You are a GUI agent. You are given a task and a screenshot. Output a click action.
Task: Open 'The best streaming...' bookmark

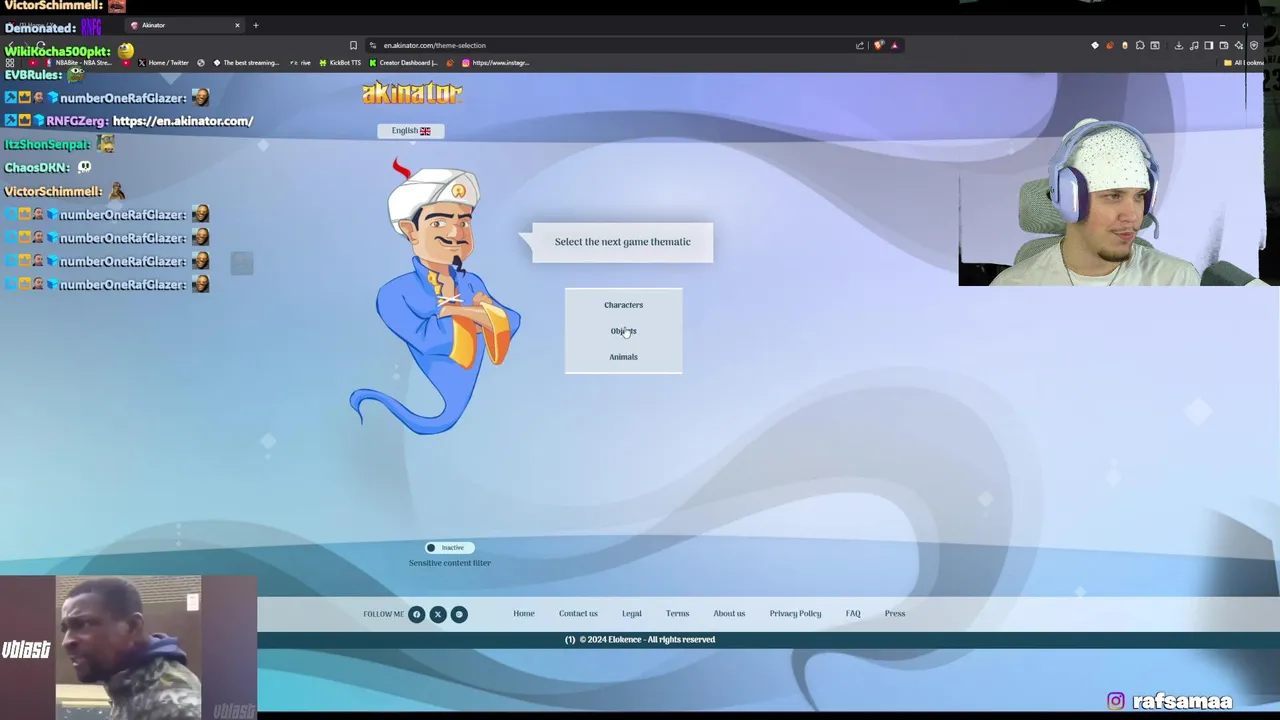pyautogui.click(x=246, y=63)
